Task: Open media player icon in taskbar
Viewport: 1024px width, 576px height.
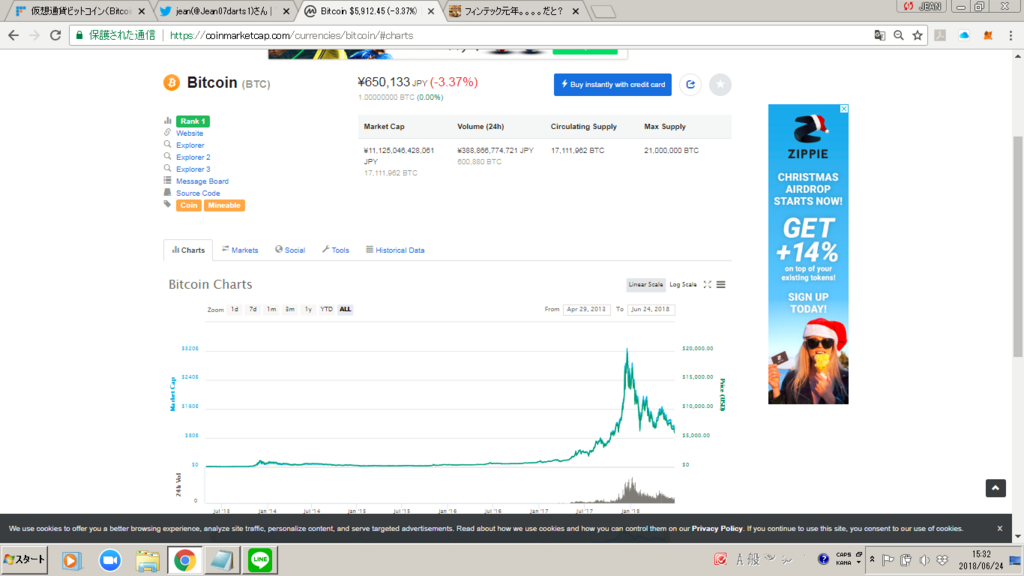Action: 71,560
